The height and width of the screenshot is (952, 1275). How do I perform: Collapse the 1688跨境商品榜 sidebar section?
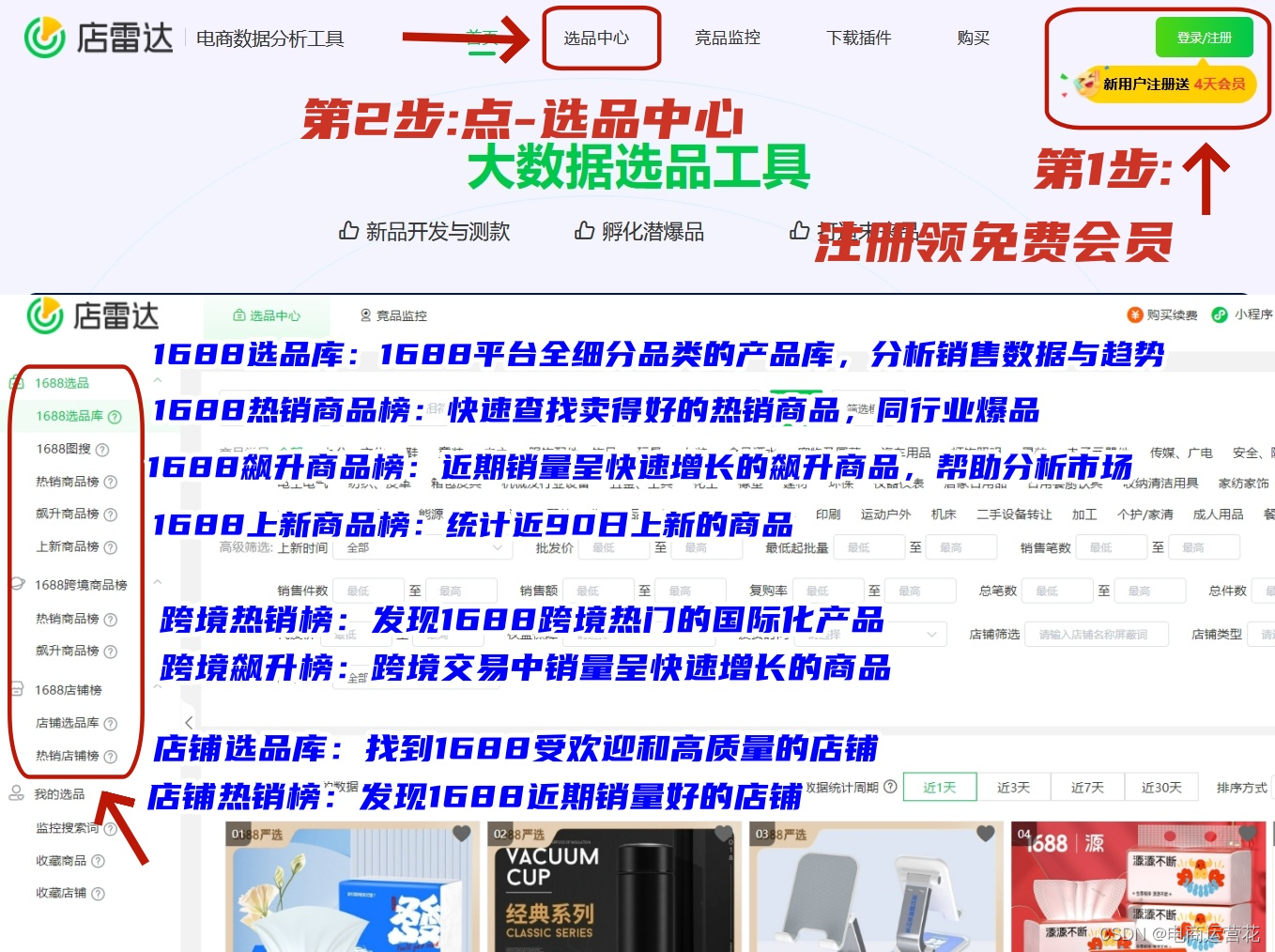click(x=158, y=582)
